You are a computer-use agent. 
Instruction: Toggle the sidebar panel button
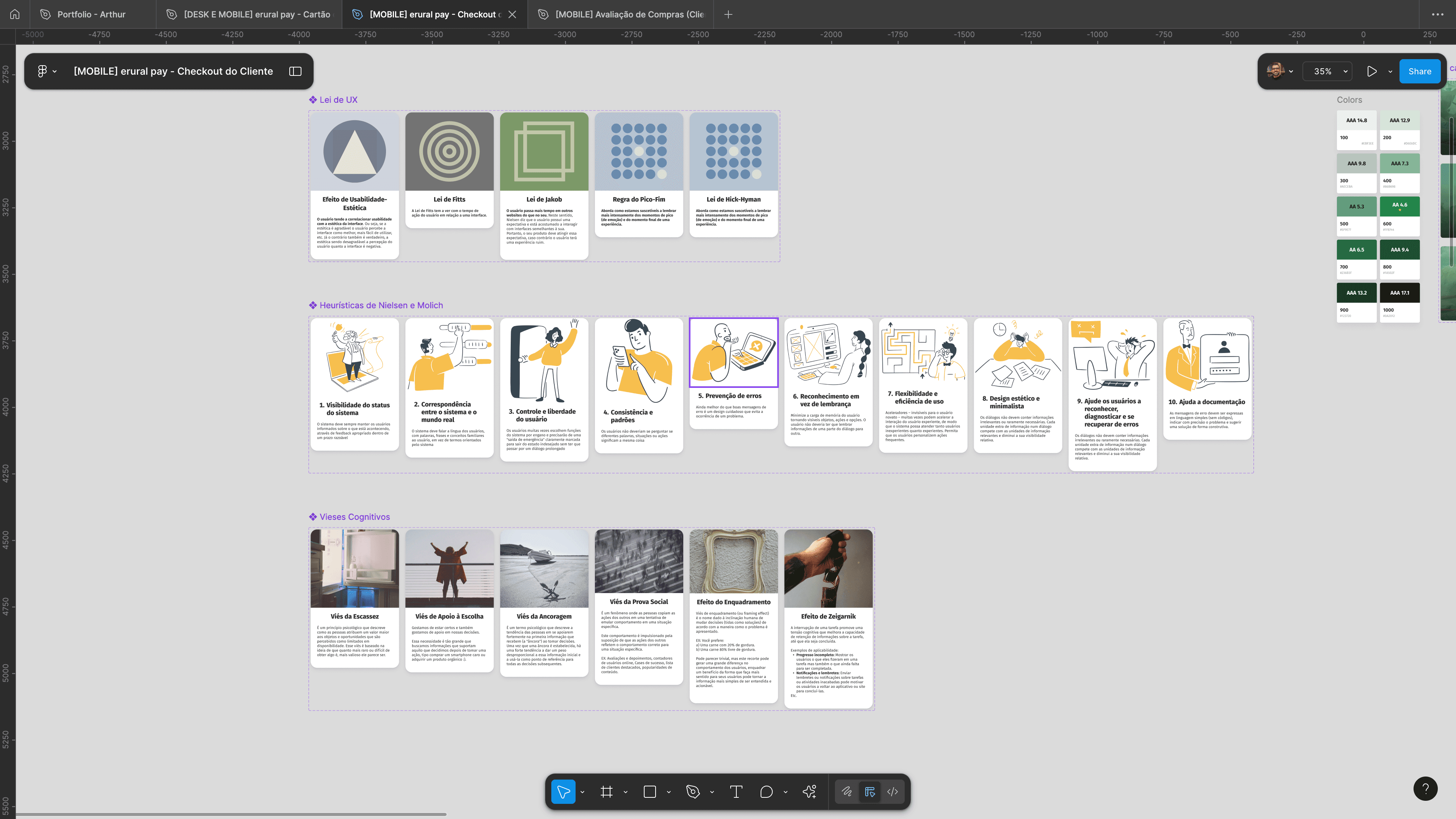point(295,71)
